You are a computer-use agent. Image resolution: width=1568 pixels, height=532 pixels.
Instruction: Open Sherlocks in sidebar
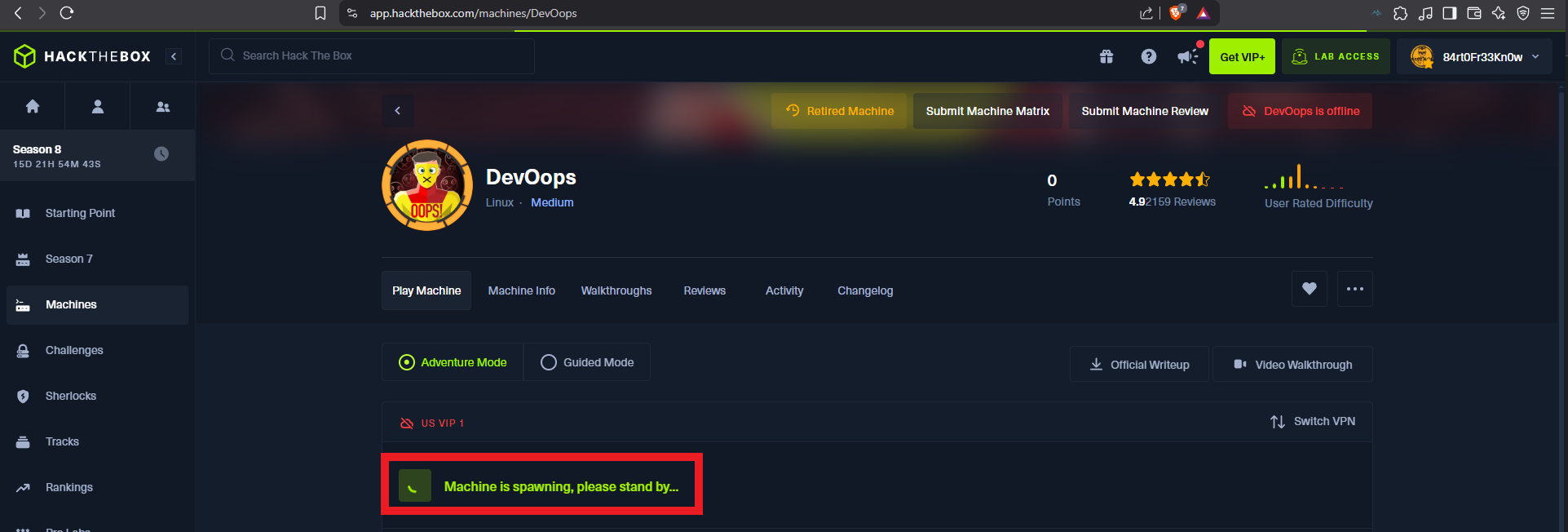(97, 396)
